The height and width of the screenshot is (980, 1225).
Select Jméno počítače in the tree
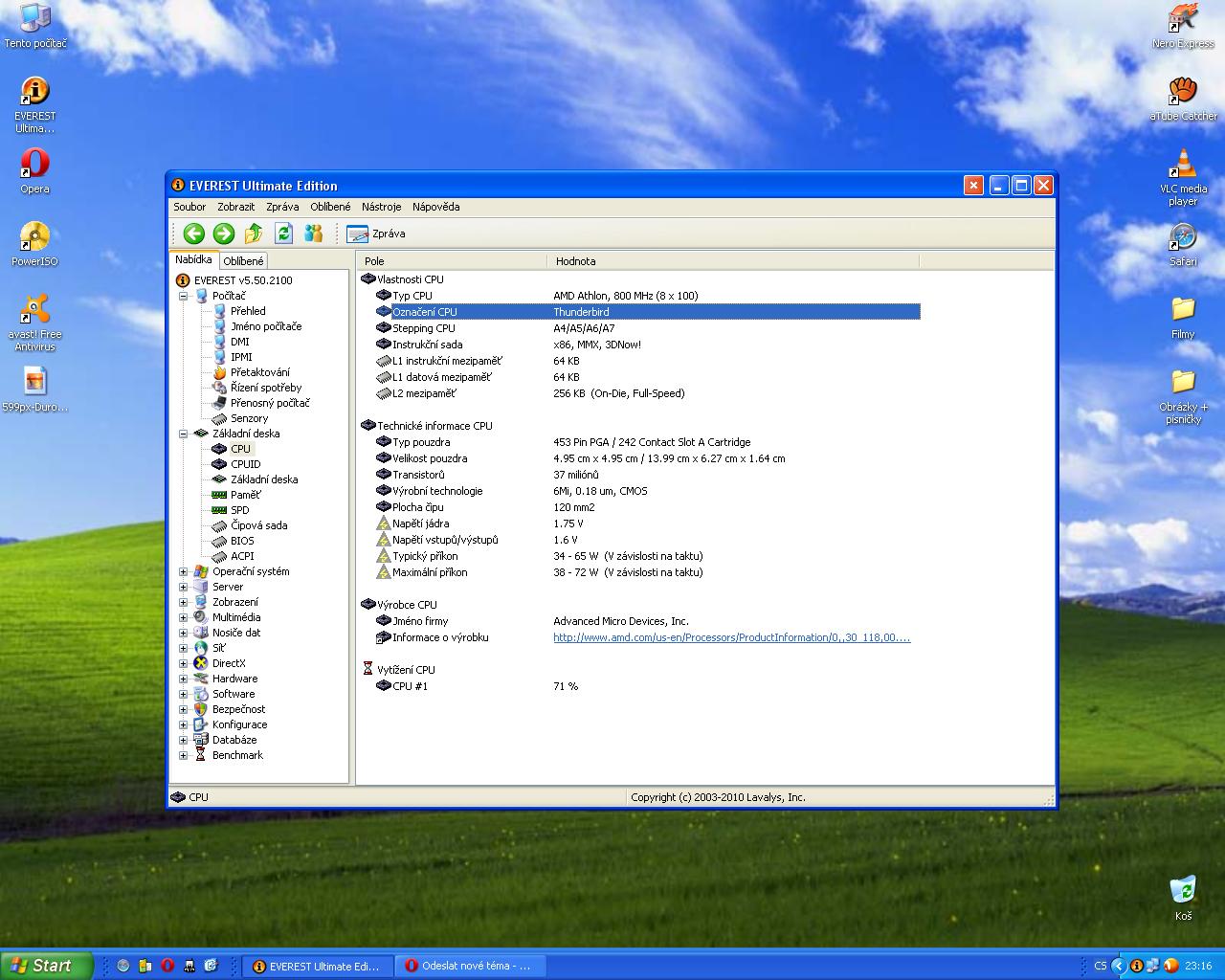(266, 326)
